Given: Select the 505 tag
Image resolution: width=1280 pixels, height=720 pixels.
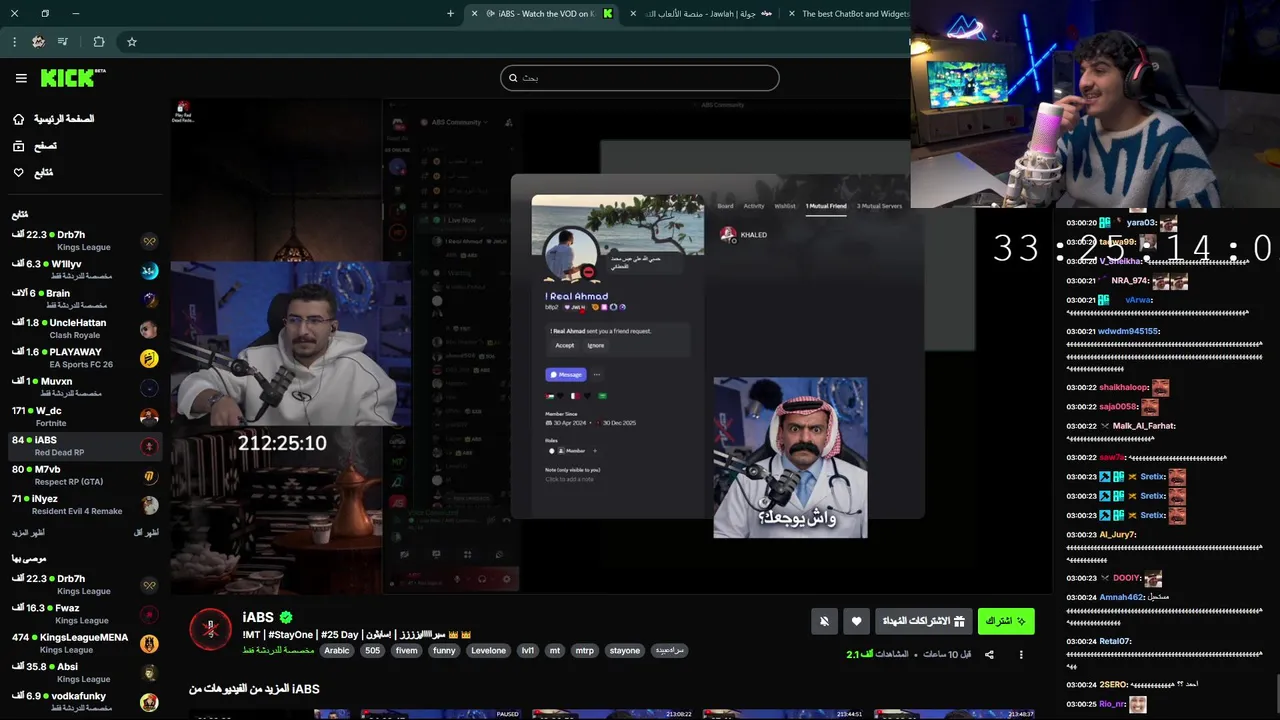Looking at the screenshot, I should [372, 651].
